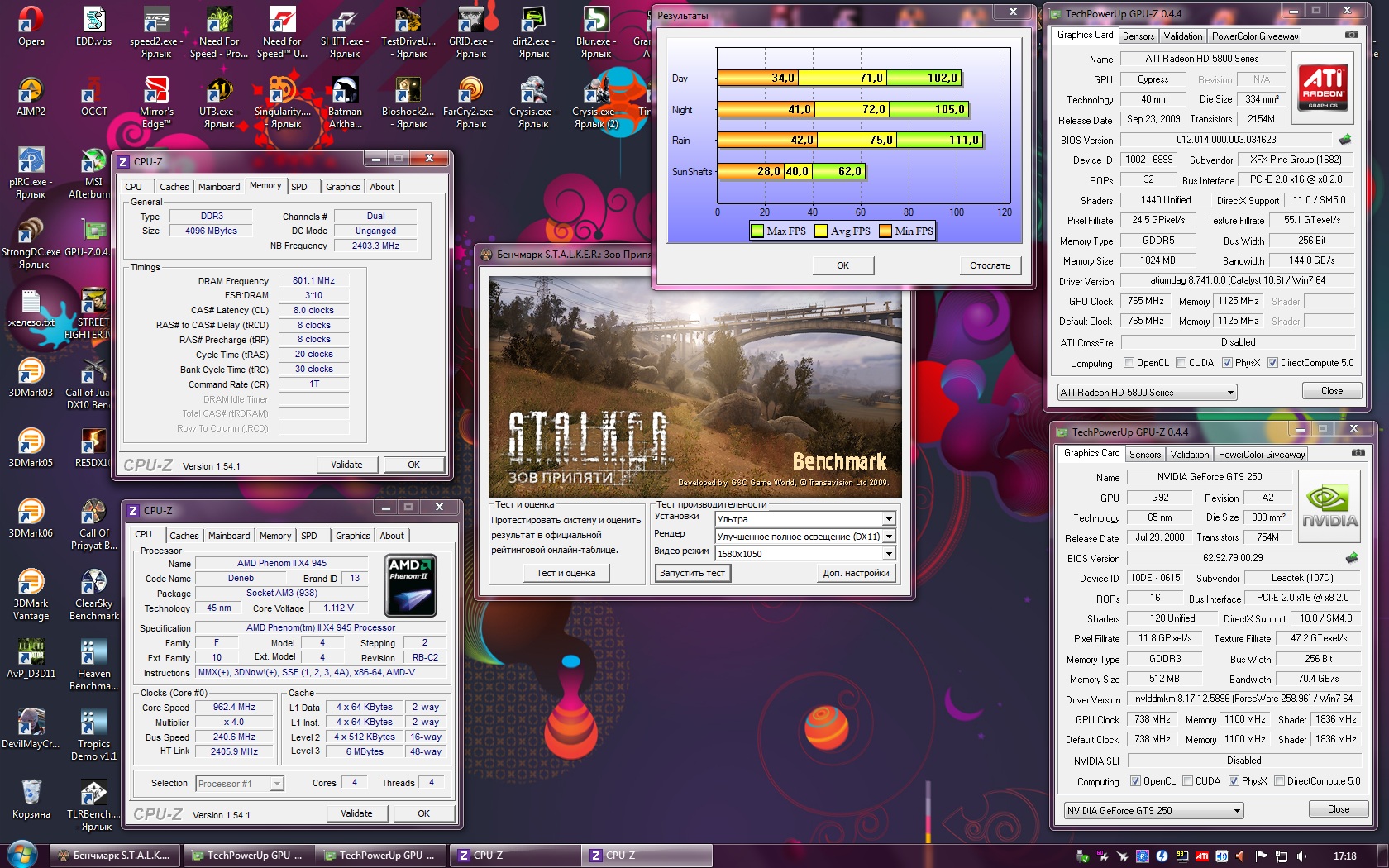The height and width of the screenshot is (868, 1389).
Task: Launch the 3DMark05 desktop shortcut
Action: tap(31, 447)
